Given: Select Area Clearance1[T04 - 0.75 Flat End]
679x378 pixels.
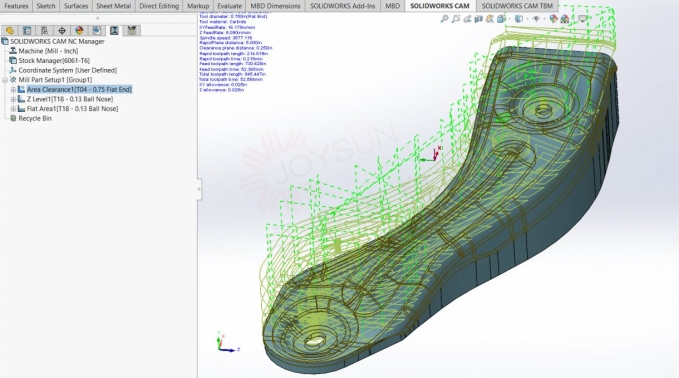Looking at the screenshot, I should 79,90.
